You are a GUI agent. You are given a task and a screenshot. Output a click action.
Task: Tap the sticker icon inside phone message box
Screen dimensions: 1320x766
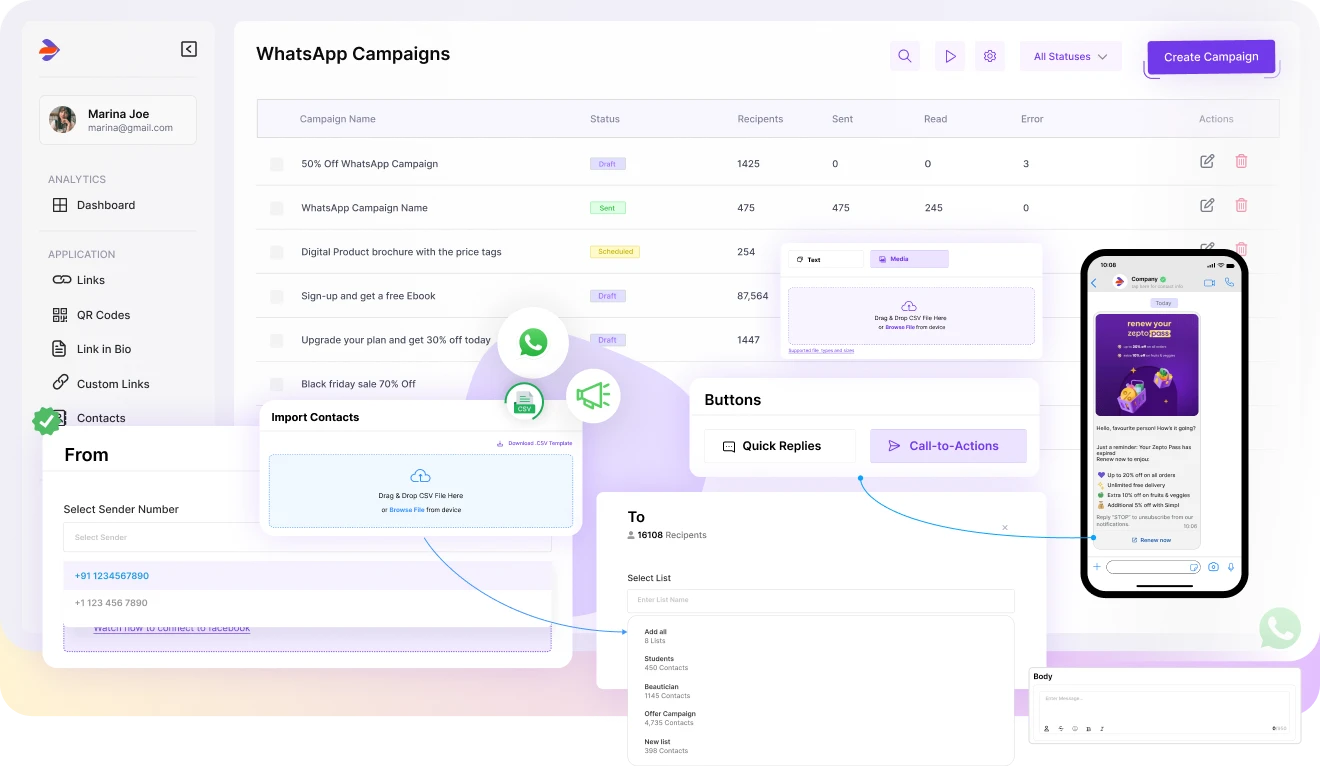click(1193, 567)
